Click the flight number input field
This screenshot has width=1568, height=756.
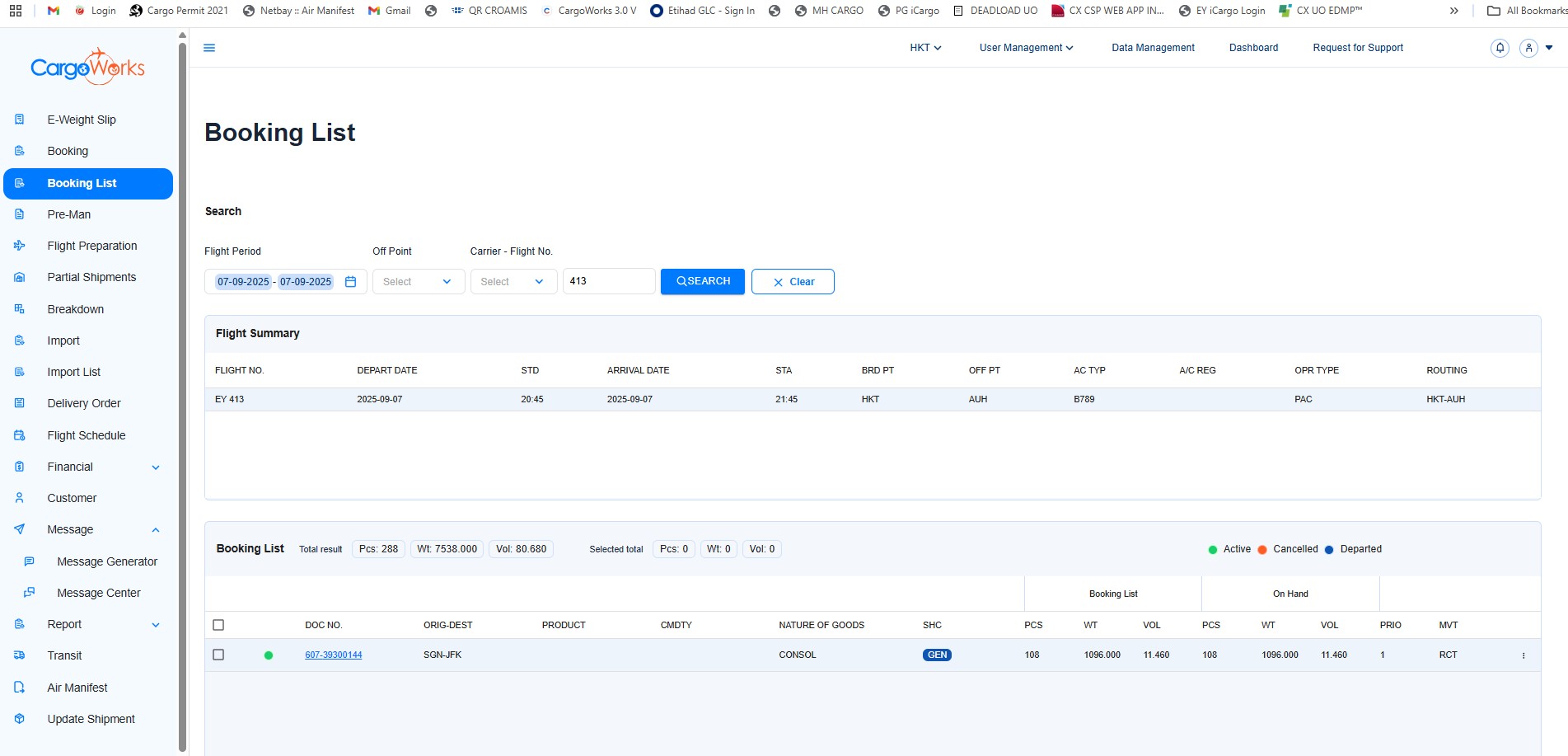tap(608, 281)
